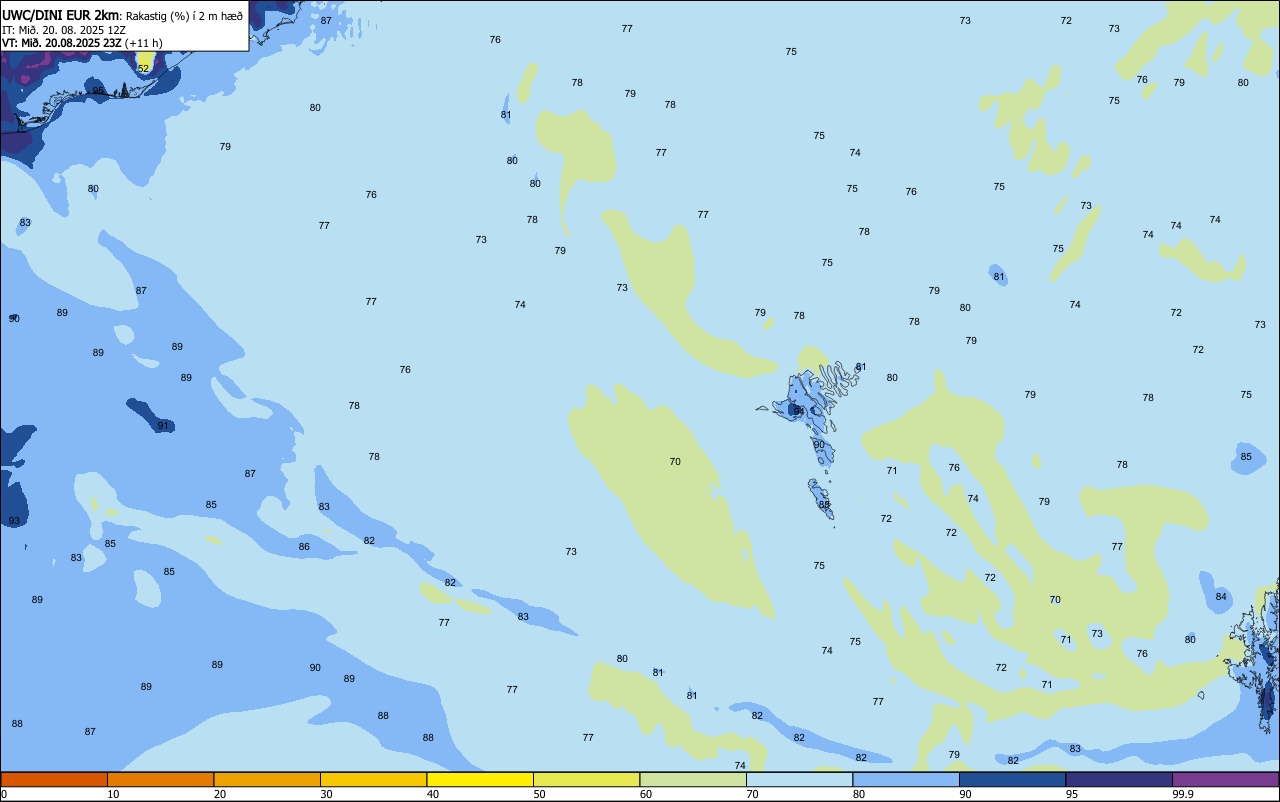Click the 'VT: Mið. 20.08.2025 23Z (+11 h)' line
The image size is (1280, 802).
point(82,42)
